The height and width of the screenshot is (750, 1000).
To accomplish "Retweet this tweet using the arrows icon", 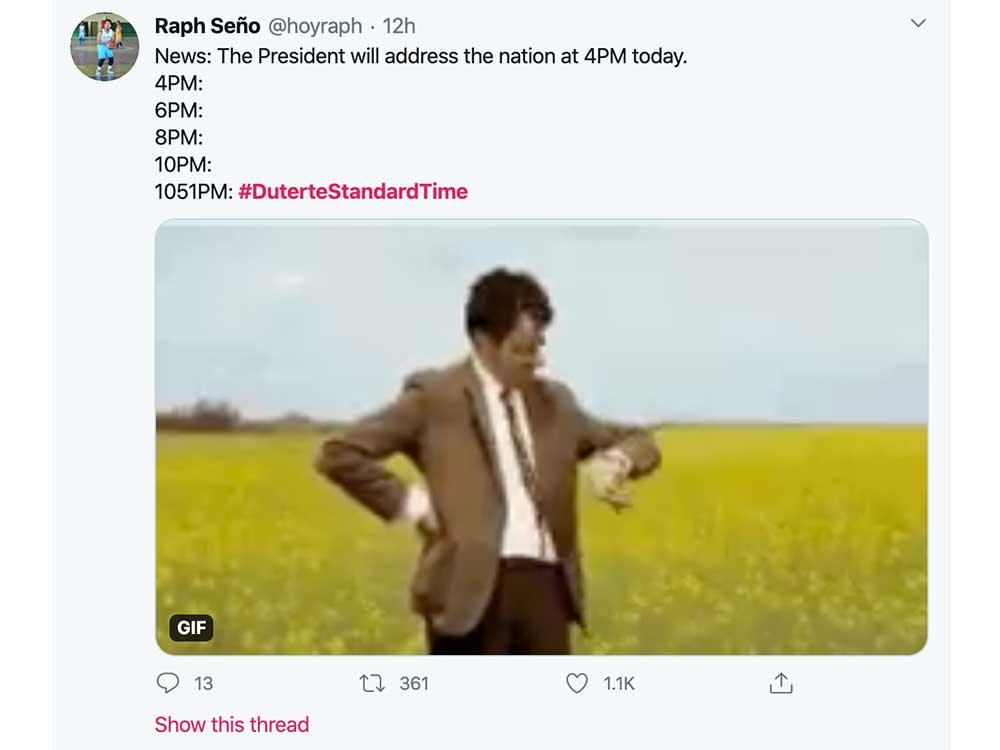I will [x=372, y=683].
